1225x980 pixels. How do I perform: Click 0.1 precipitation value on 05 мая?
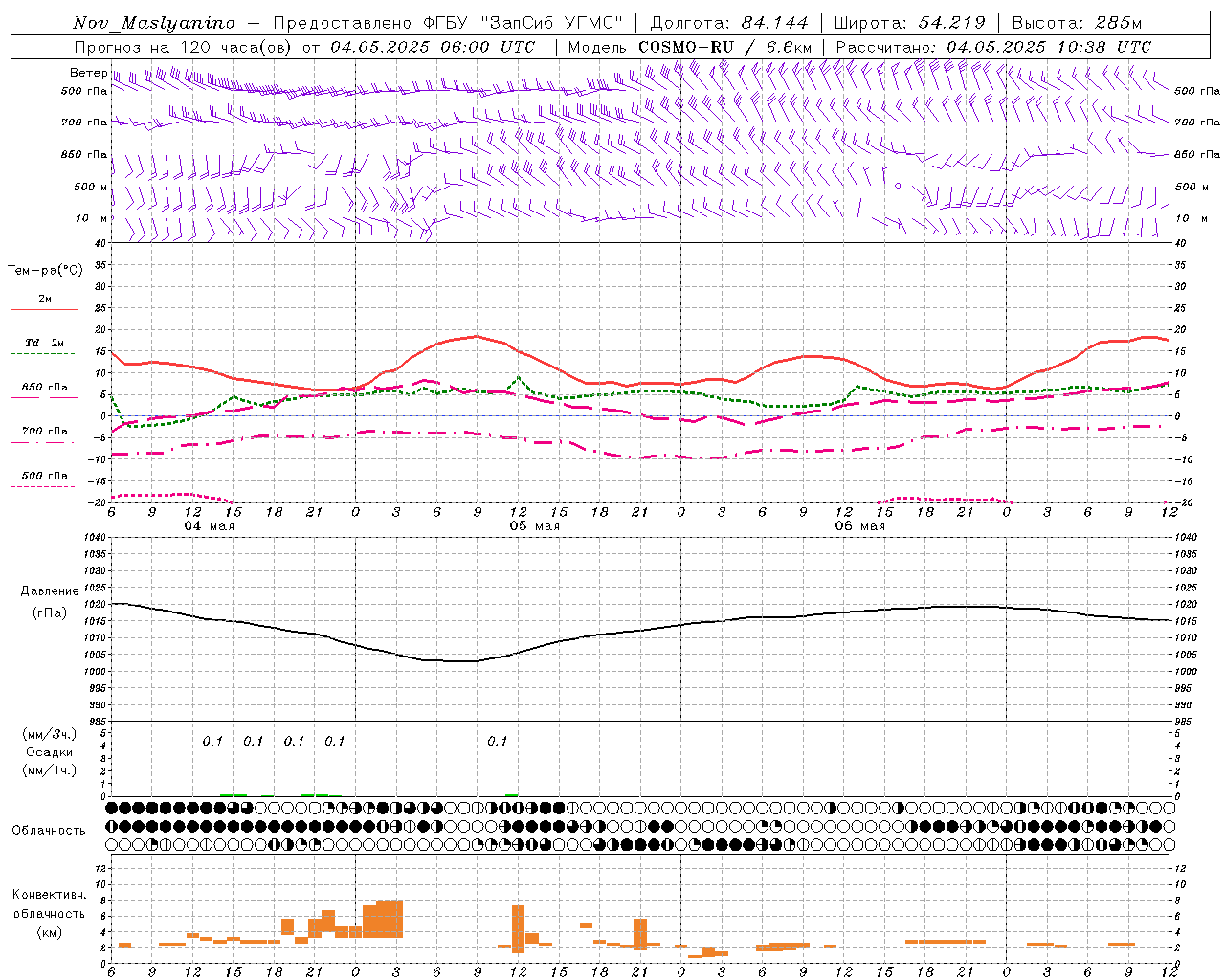[497, 742]
